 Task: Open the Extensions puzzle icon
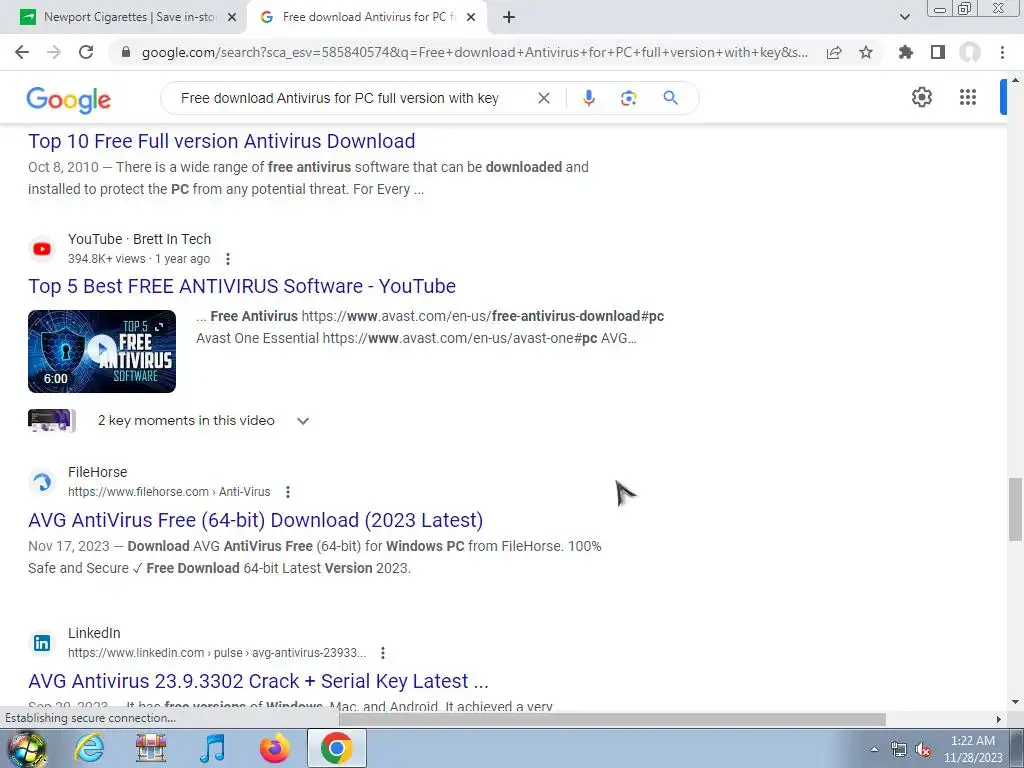pyautogui.click(x=906, y=52)
